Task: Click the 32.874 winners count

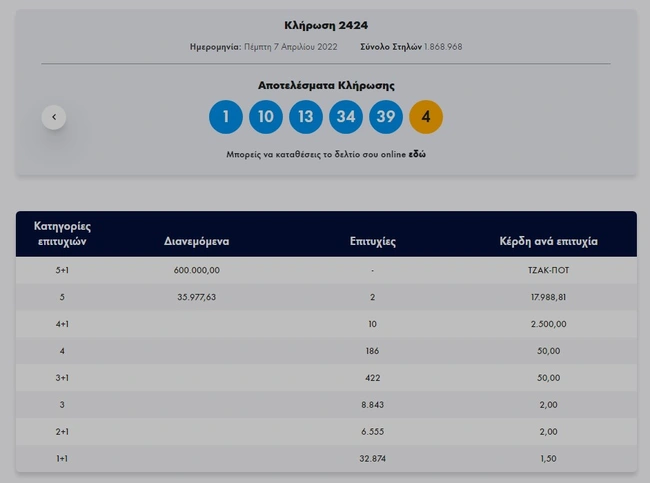Action: 373,459
